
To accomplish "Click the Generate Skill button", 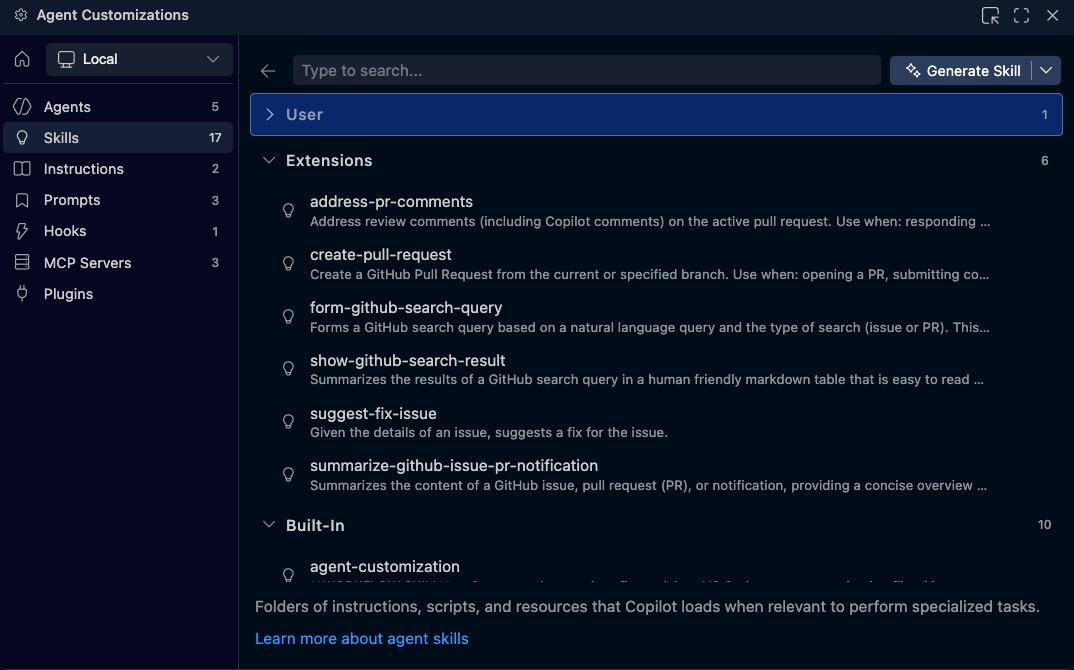I will click(963, 70).
